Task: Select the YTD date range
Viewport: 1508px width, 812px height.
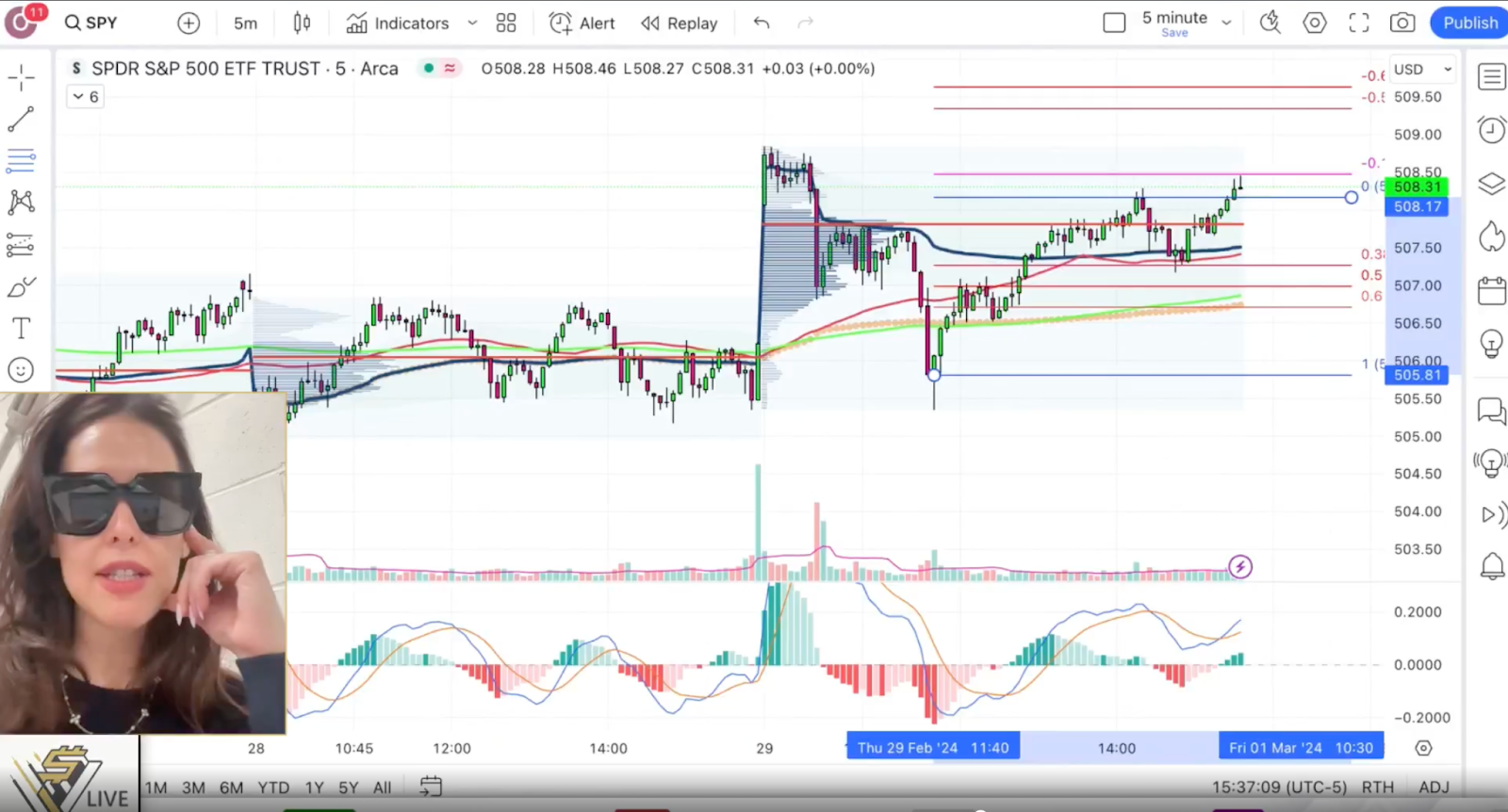Action: 273,788
